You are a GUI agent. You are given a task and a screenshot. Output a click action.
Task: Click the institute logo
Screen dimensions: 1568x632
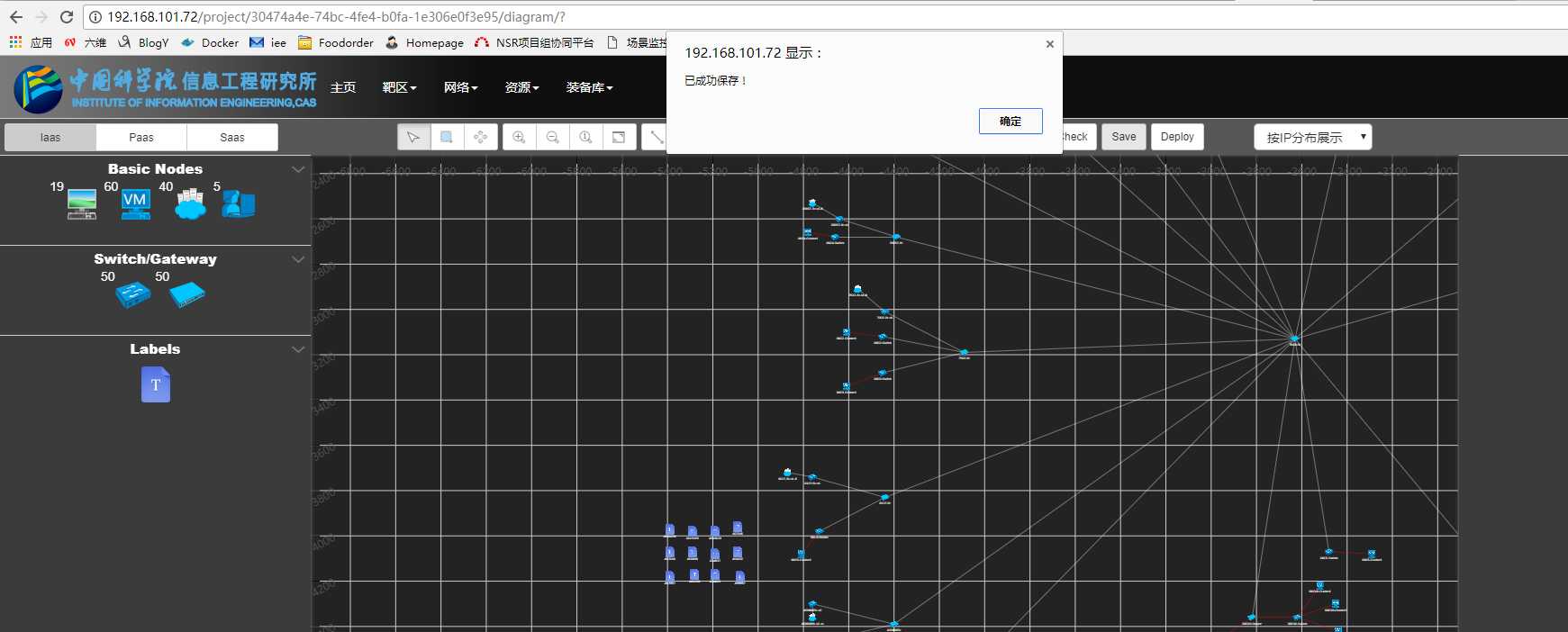pos(166,88)
